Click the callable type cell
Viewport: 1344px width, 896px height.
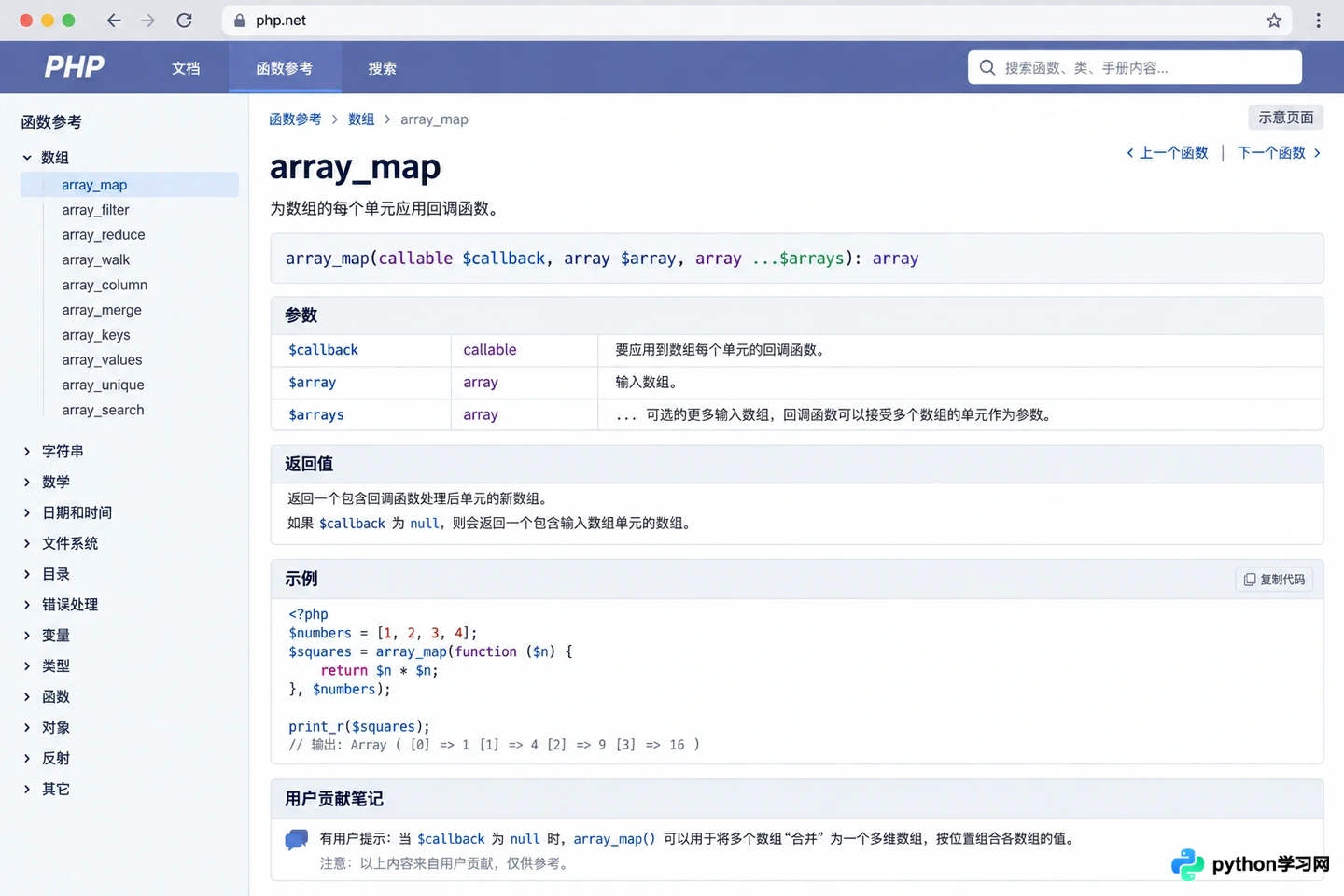[524, 350]
